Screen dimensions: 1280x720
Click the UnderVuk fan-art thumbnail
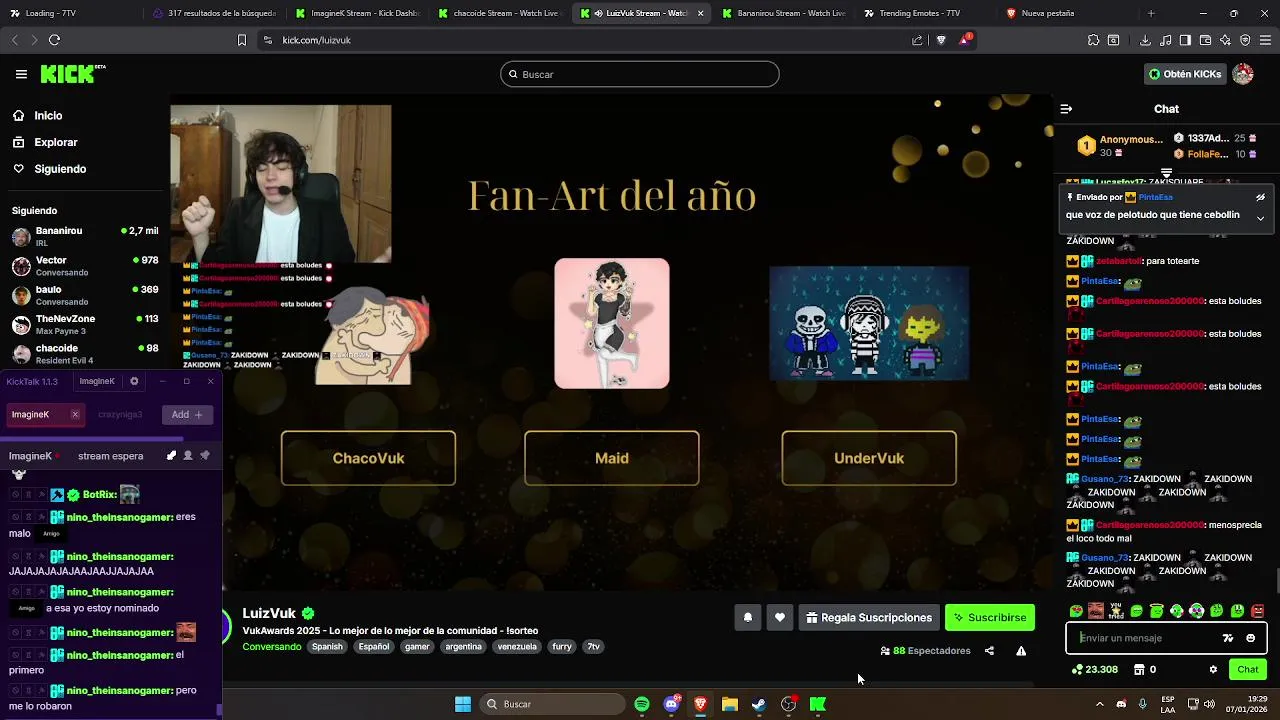869,323
